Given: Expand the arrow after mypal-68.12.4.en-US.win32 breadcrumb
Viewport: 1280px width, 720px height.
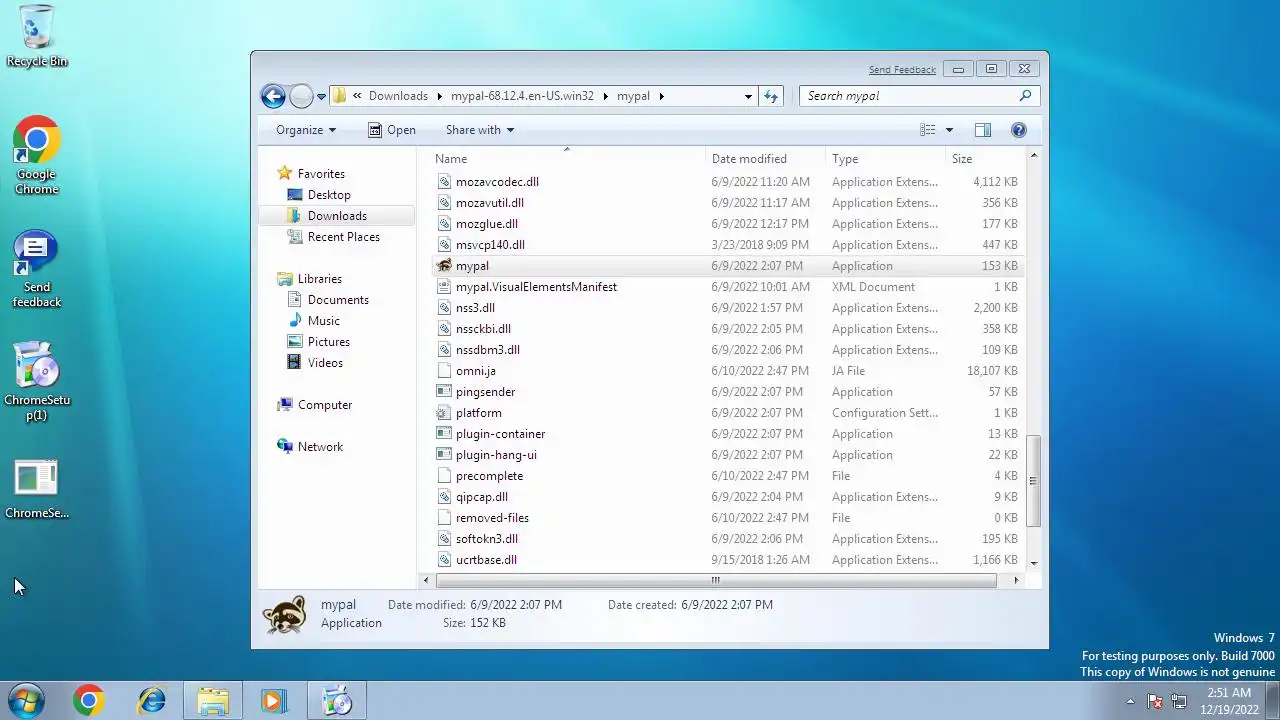Looking at the screenshot, I should [x=605, y=96].
